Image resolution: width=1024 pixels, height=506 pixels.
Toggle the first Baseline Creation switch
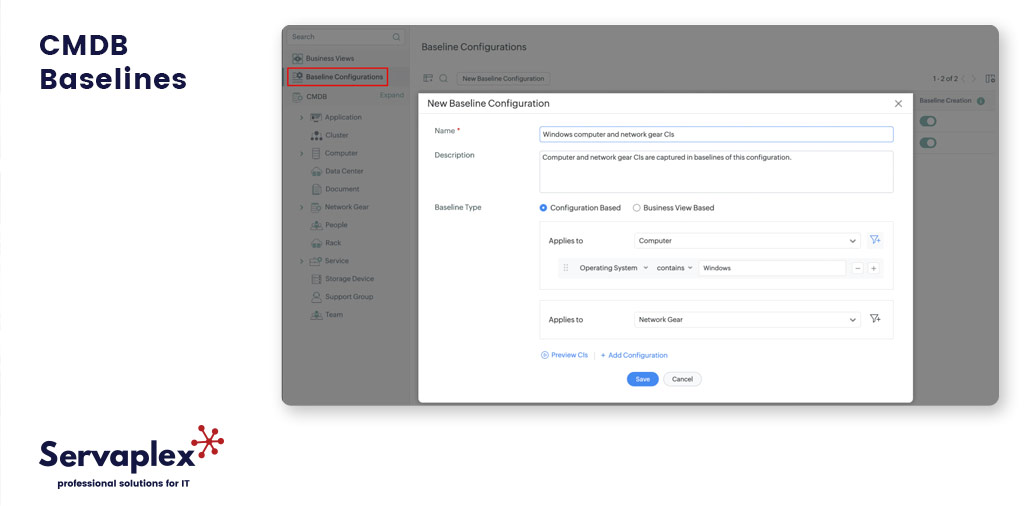[x=928, y=121]
